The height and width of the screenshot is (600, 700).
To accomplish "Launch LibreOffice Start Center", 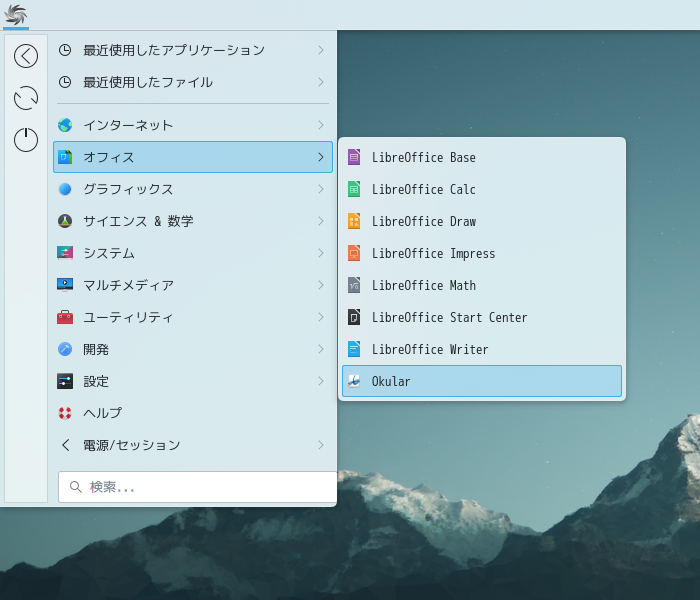I will point(482,317).
